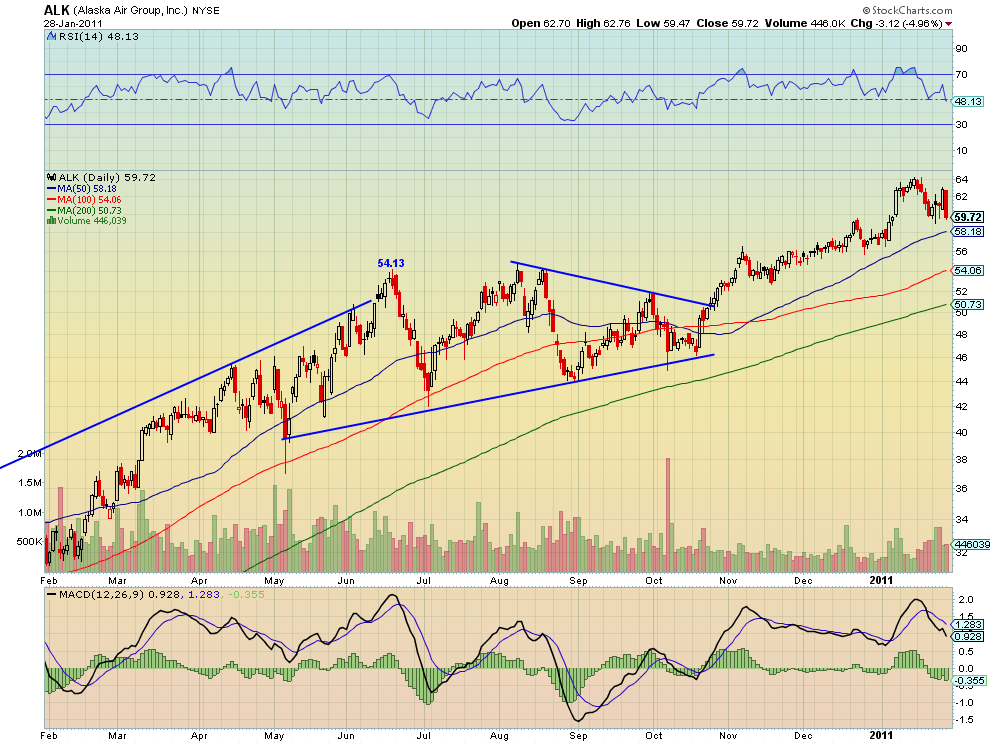Click Nov on the MACD panel date axis
This screenshot has height=744, width=990.
tap(728, 736)
